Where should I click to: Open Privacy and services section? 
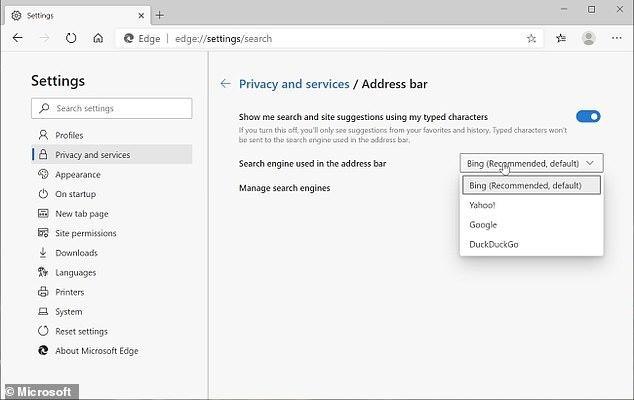112,154
